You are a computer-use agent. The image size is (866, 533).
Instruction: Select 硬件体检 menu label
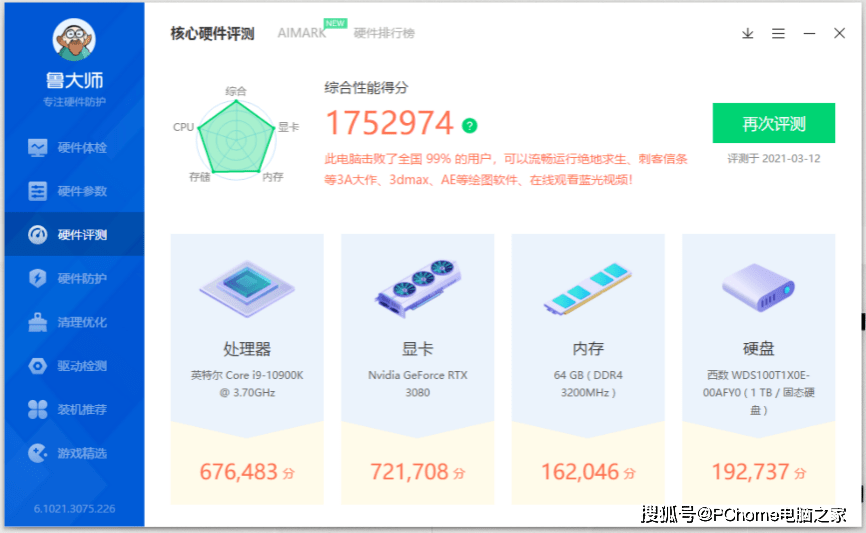82,147
